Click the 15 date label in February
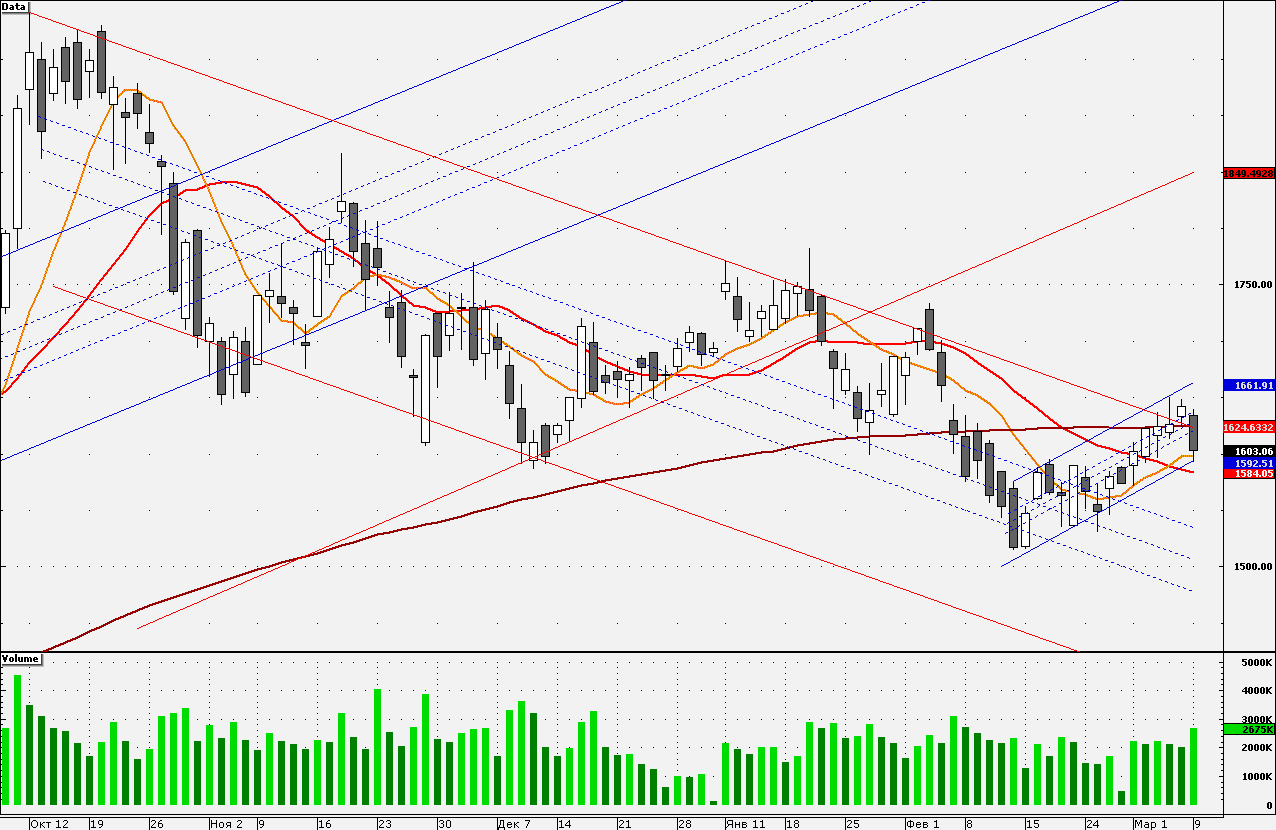The height and width of the screenshot is (830, 1276). 1031,824
